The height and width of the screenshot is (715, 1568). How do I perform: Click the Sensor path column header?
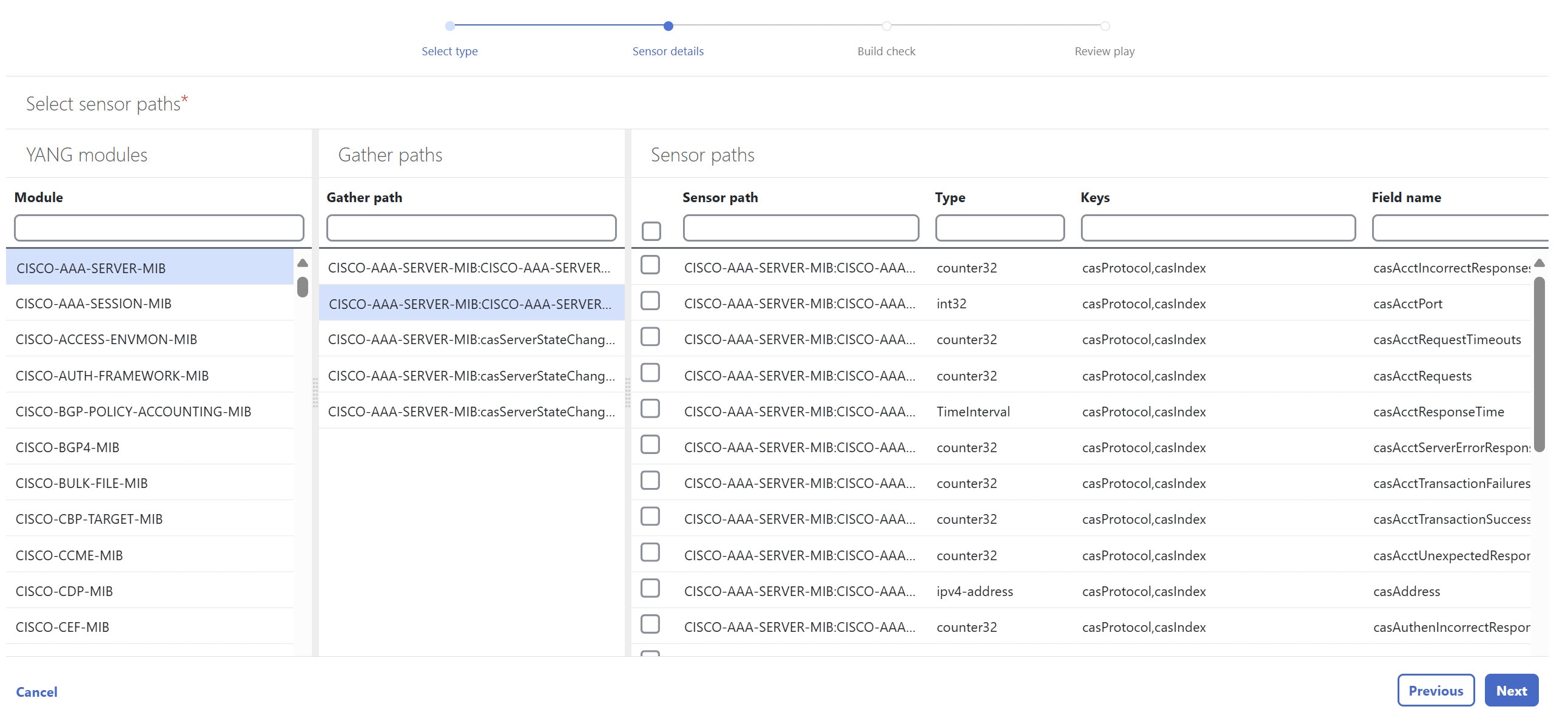pos(719,197)
